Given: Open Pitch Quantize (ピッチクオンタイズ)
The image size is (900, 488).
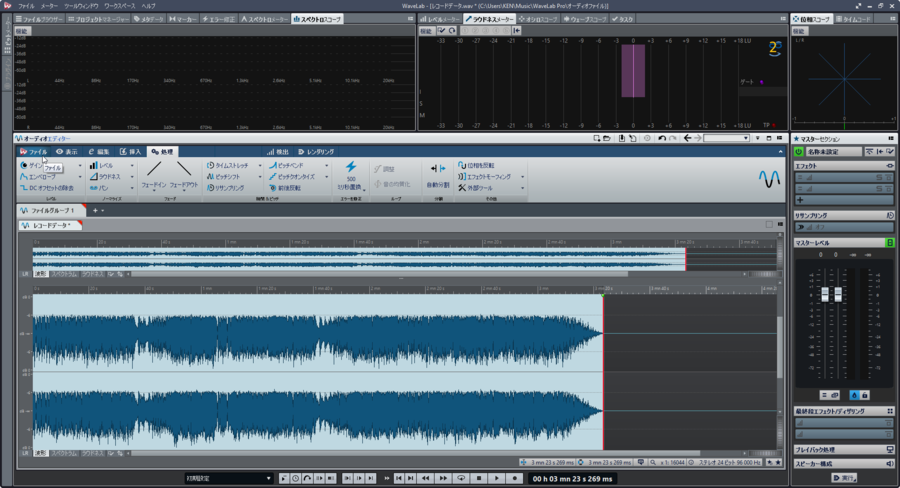Looking at the screenshot, I should click(x=292, y=177).
